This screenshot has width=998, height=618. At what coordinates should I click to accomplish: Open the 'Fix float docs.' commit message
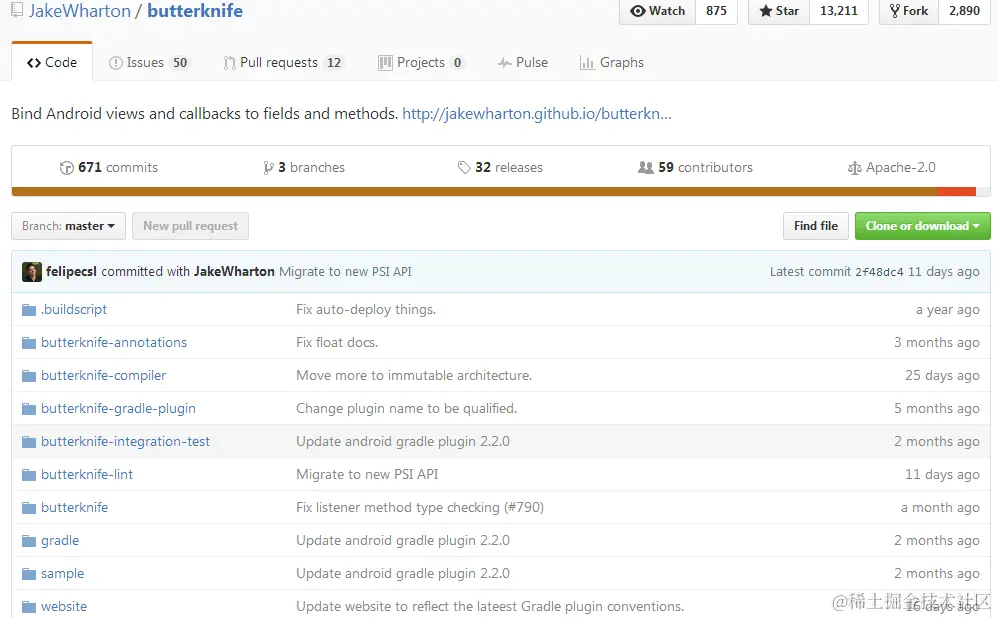click(x=337, y=343)
